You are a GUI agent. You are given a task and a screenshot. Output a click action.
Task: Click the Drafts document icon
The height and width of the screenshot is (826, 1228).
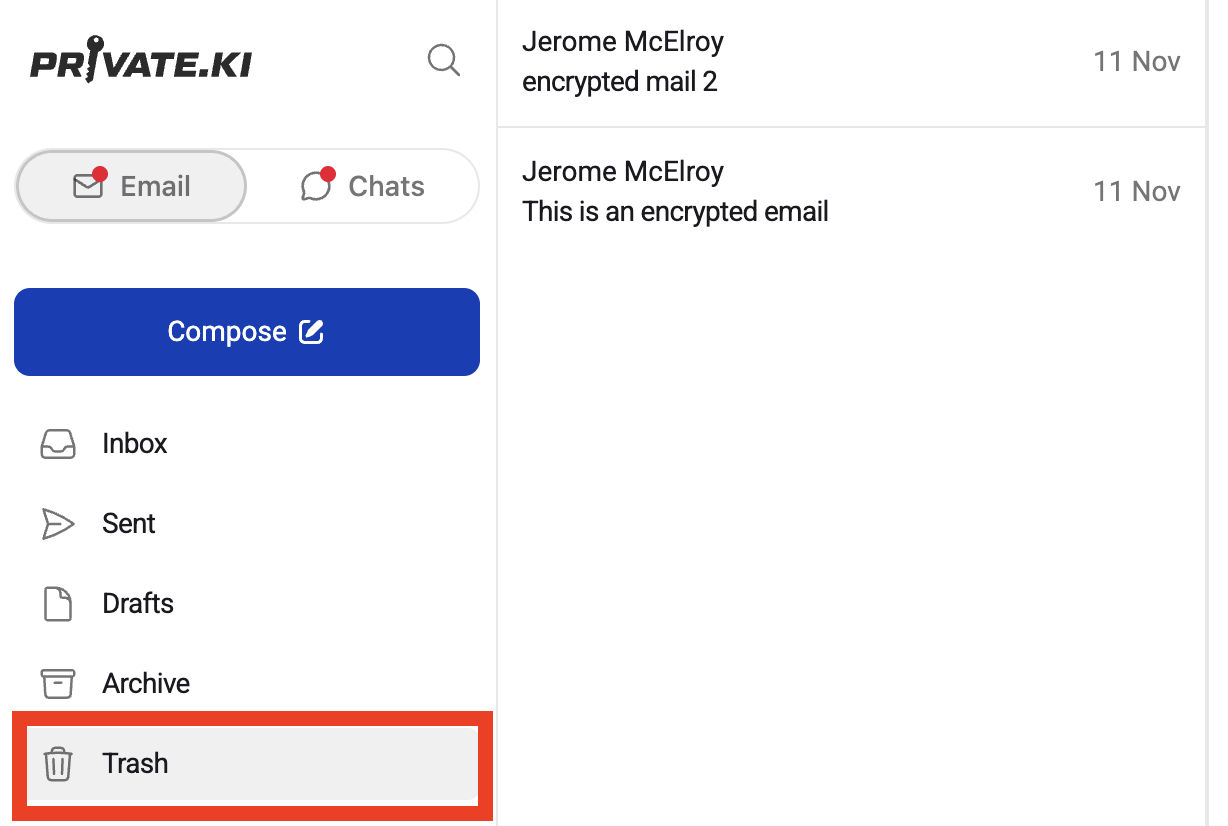58,604
